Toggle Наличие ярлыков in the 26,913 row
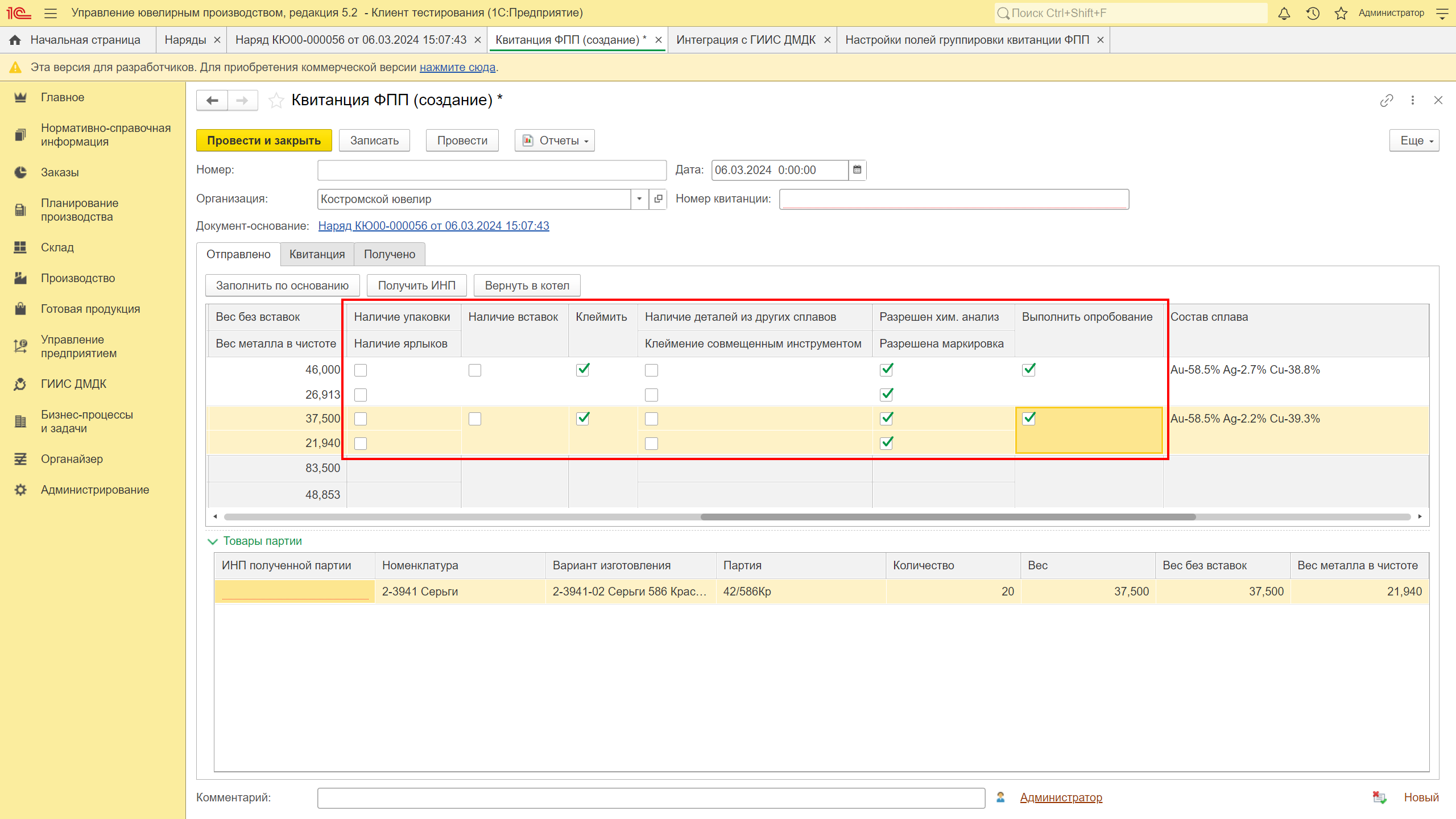The height and width of the screenshot is (819, 1456). click(x=361, y=395)
